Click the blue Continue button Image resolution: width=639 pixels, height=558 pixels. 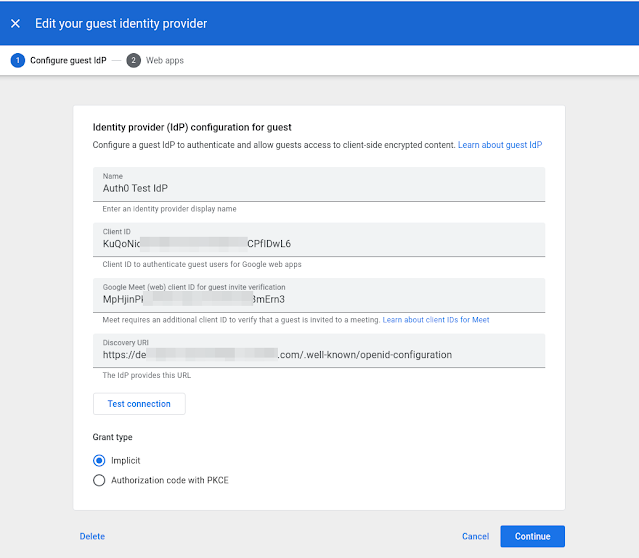[x=532, y=536]
